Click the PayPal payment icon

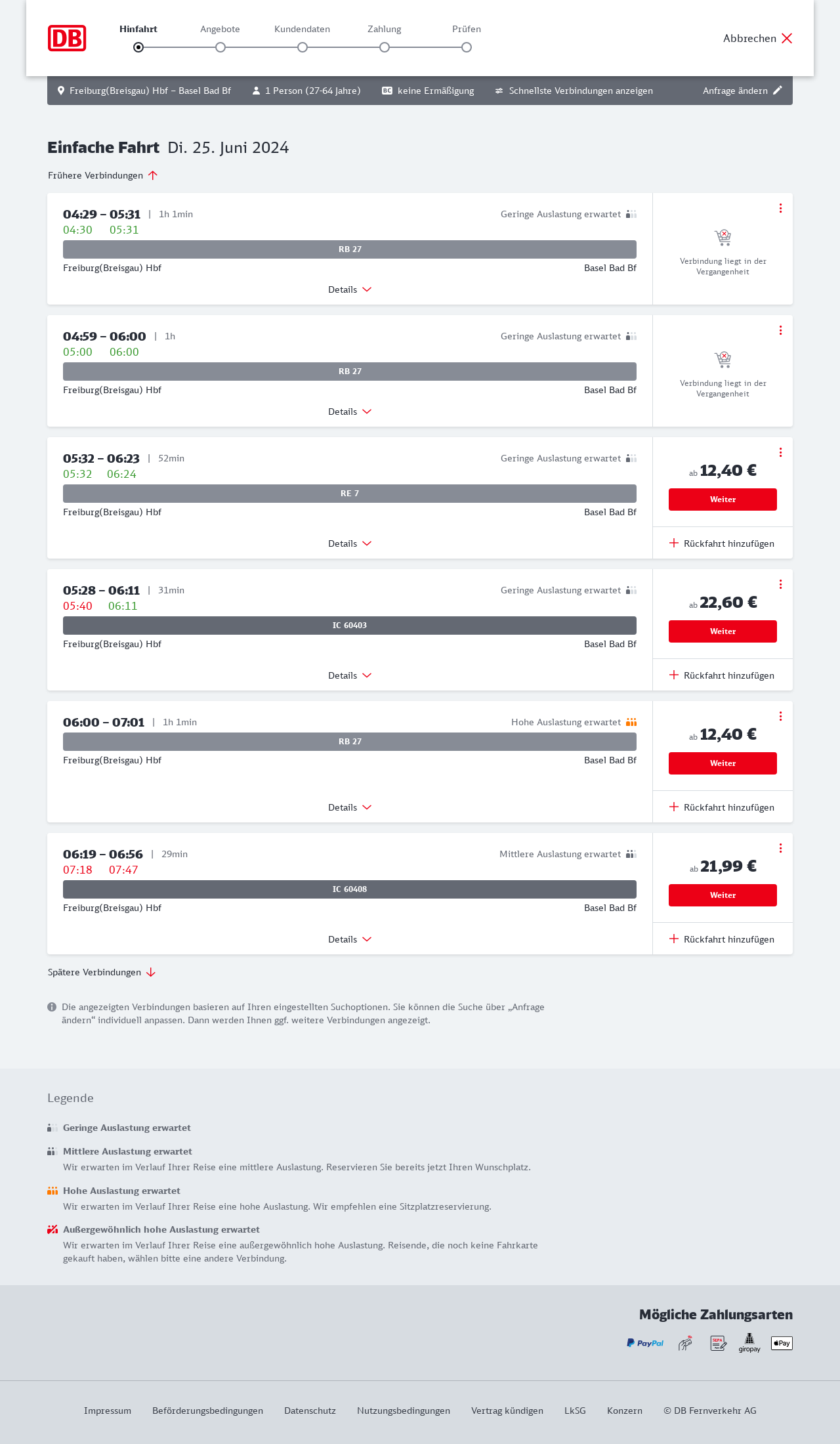point(645,1343)
